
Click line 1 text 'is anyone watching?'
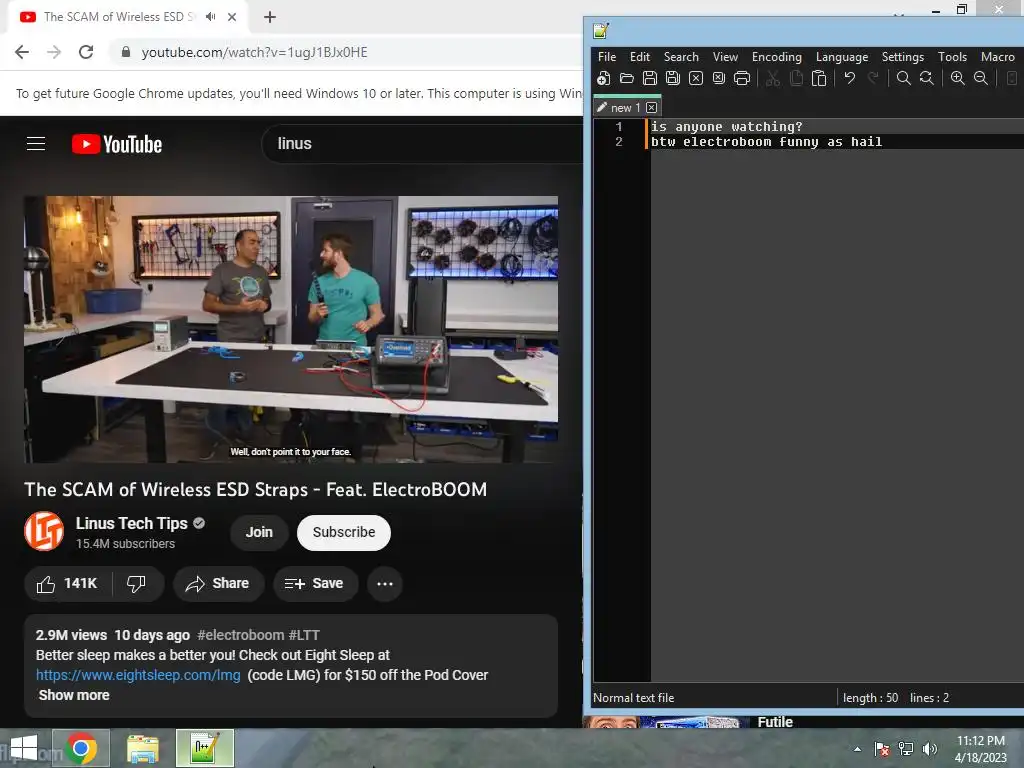pyautogui.click(x=727, y=127)
